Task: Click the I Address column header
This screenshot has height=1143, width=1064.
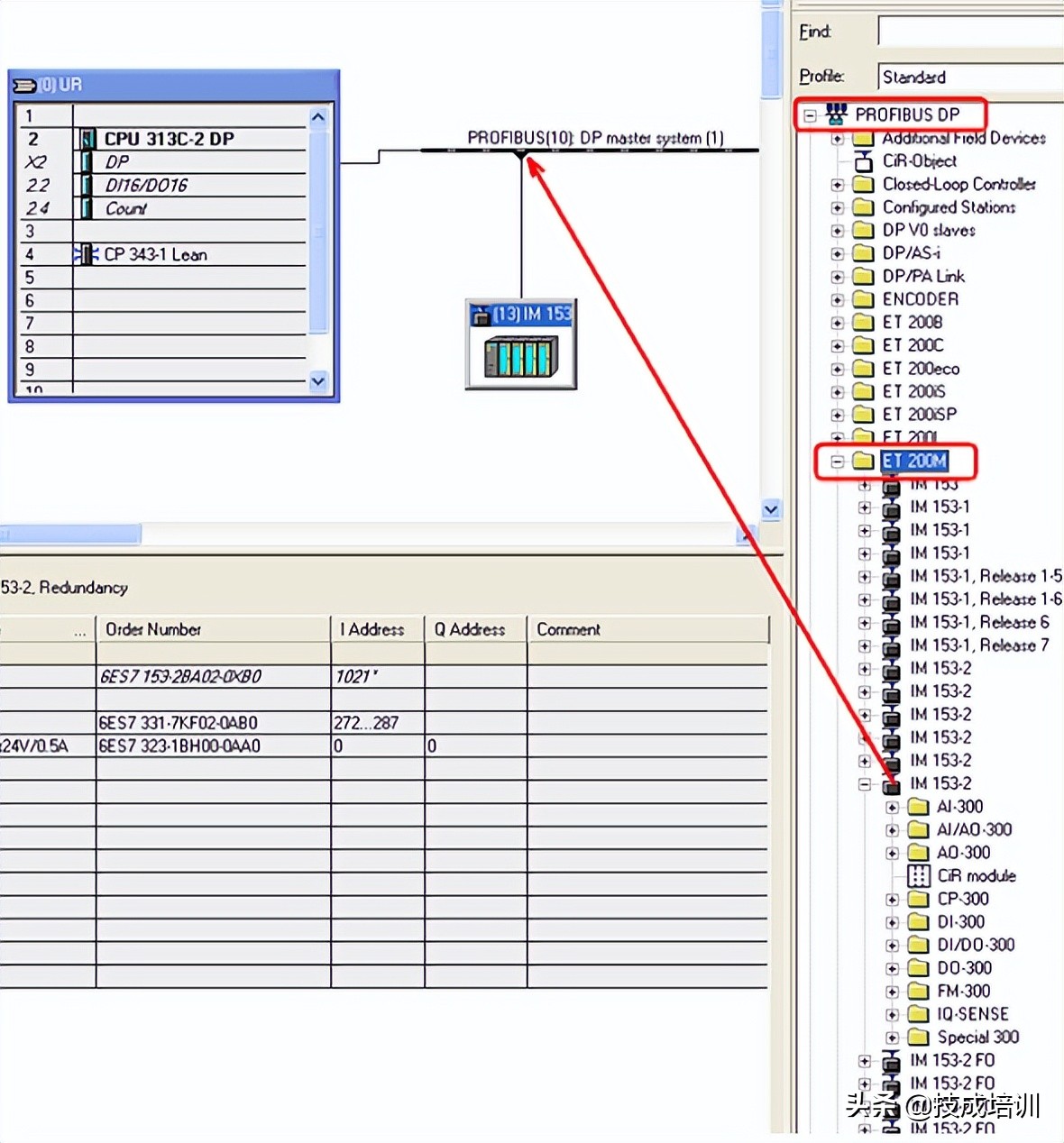Action: [x=377, y=629]
